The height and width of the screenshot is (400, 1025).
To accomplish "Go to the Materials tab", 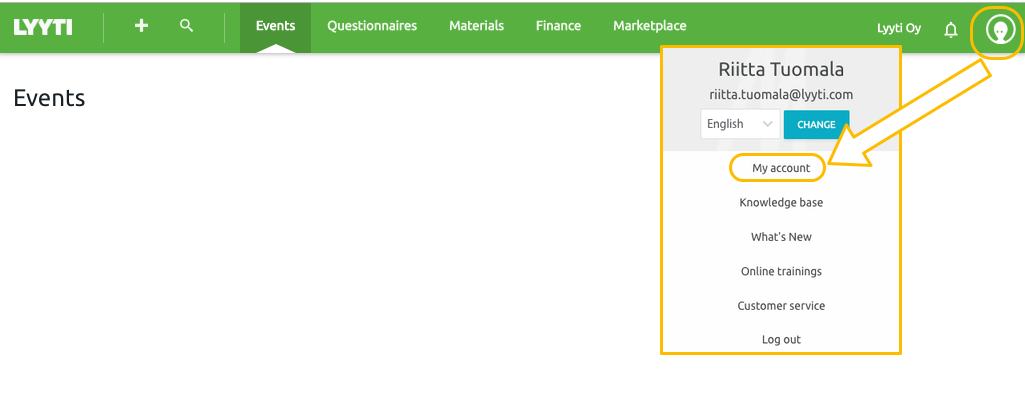I will click(477, 26).
